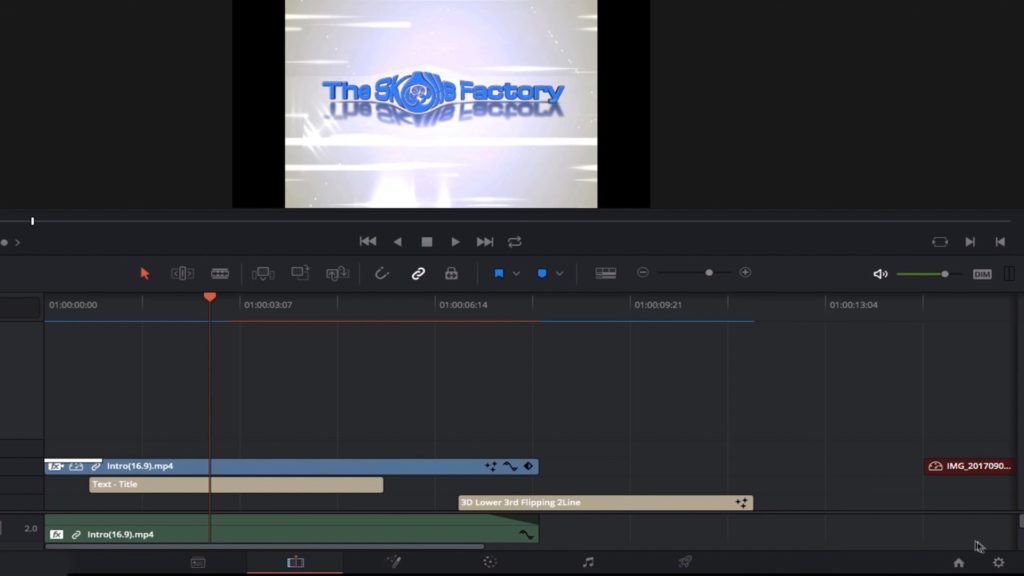Toggle the snapping magnet
The image size is (1024, 576).
(x=381, y=272)
